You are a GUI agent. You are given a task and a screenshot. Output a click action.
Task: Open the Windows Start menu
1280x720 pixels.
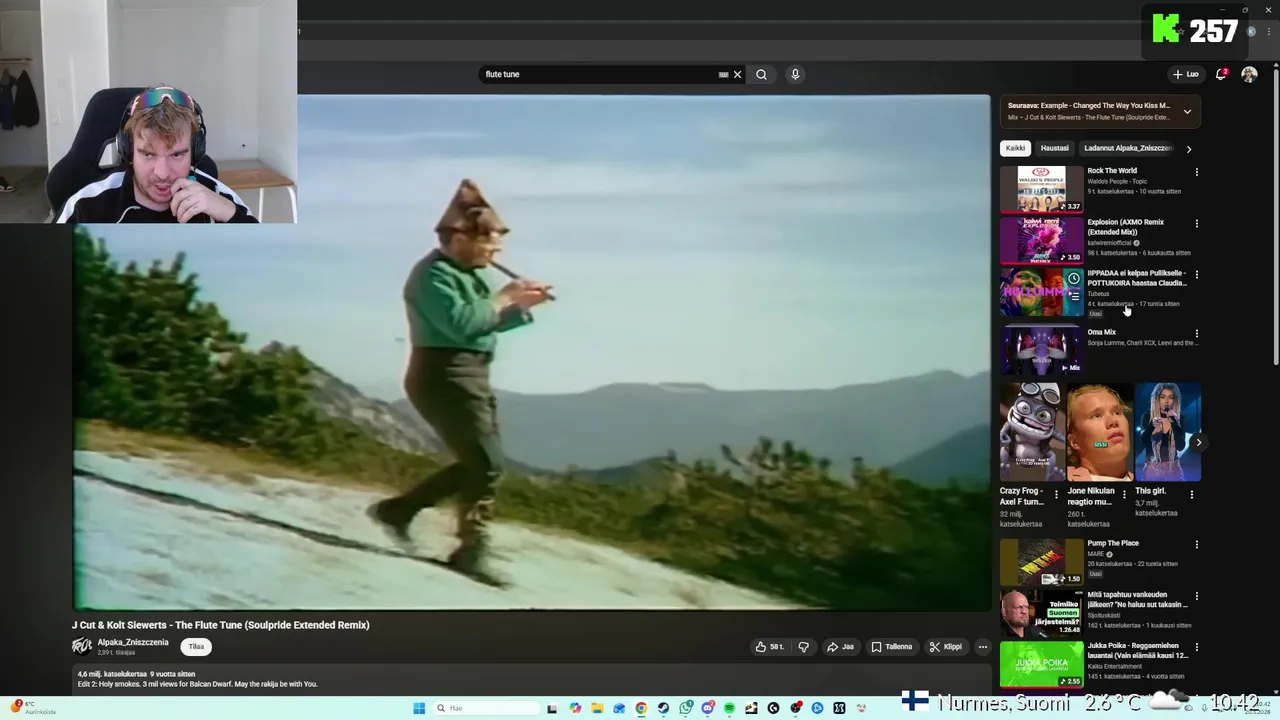pyautogui.click(x=419, y=708)
